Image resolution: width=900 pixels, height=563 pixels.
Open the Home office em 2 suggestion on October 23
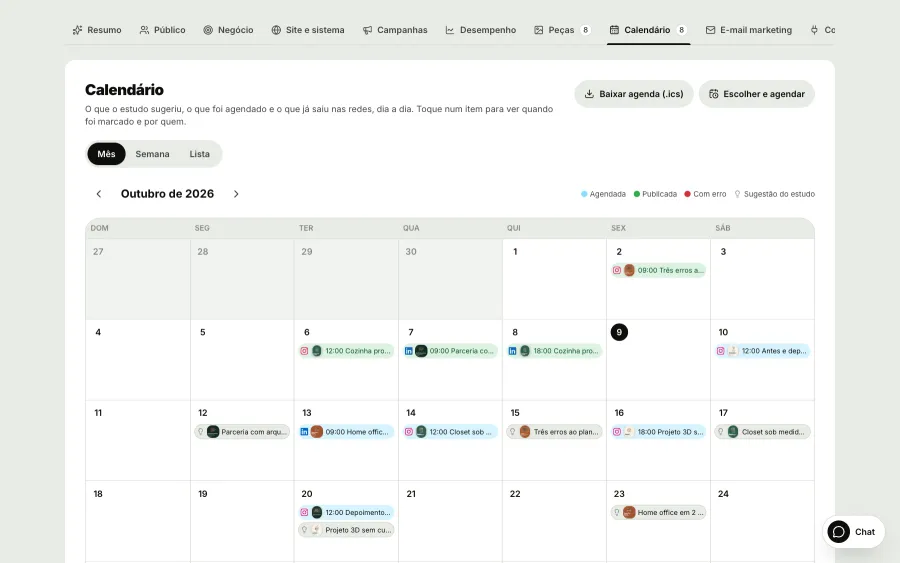click(x=658, y=512)
